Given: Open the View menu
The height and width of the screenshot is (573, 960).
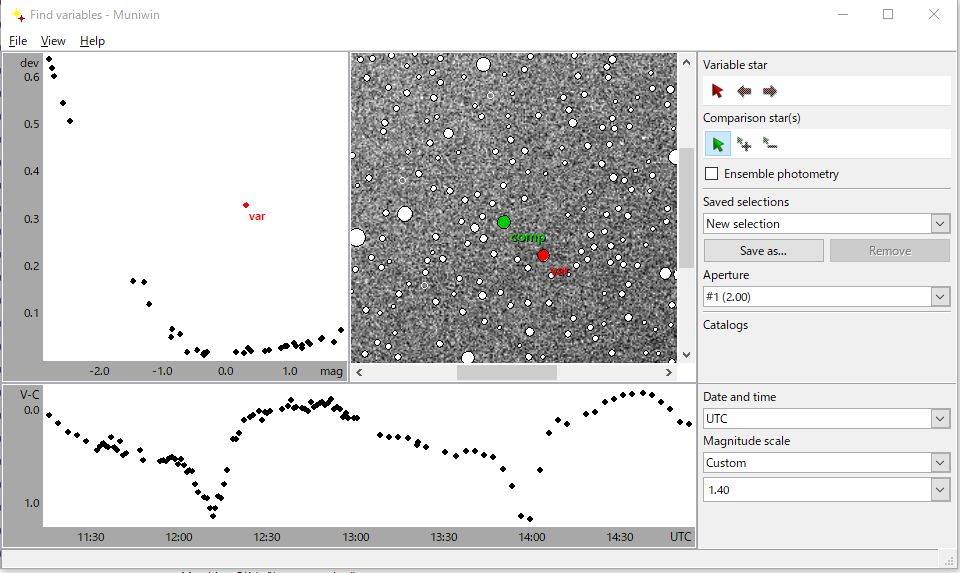Looking at the screenshot, I should [53, 41].
